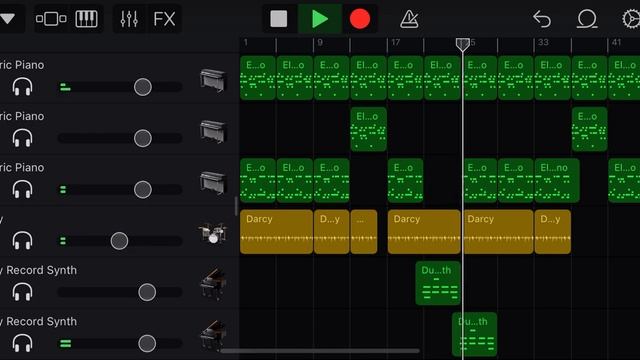Open the Settings gear icon
The image size is (640, 360).
(x=631, y=19)
